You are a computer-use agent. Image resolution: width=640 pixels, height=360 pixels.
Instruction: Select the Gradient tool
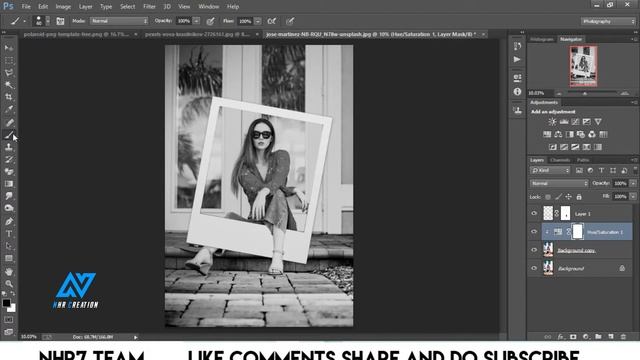tap(9, 184)
